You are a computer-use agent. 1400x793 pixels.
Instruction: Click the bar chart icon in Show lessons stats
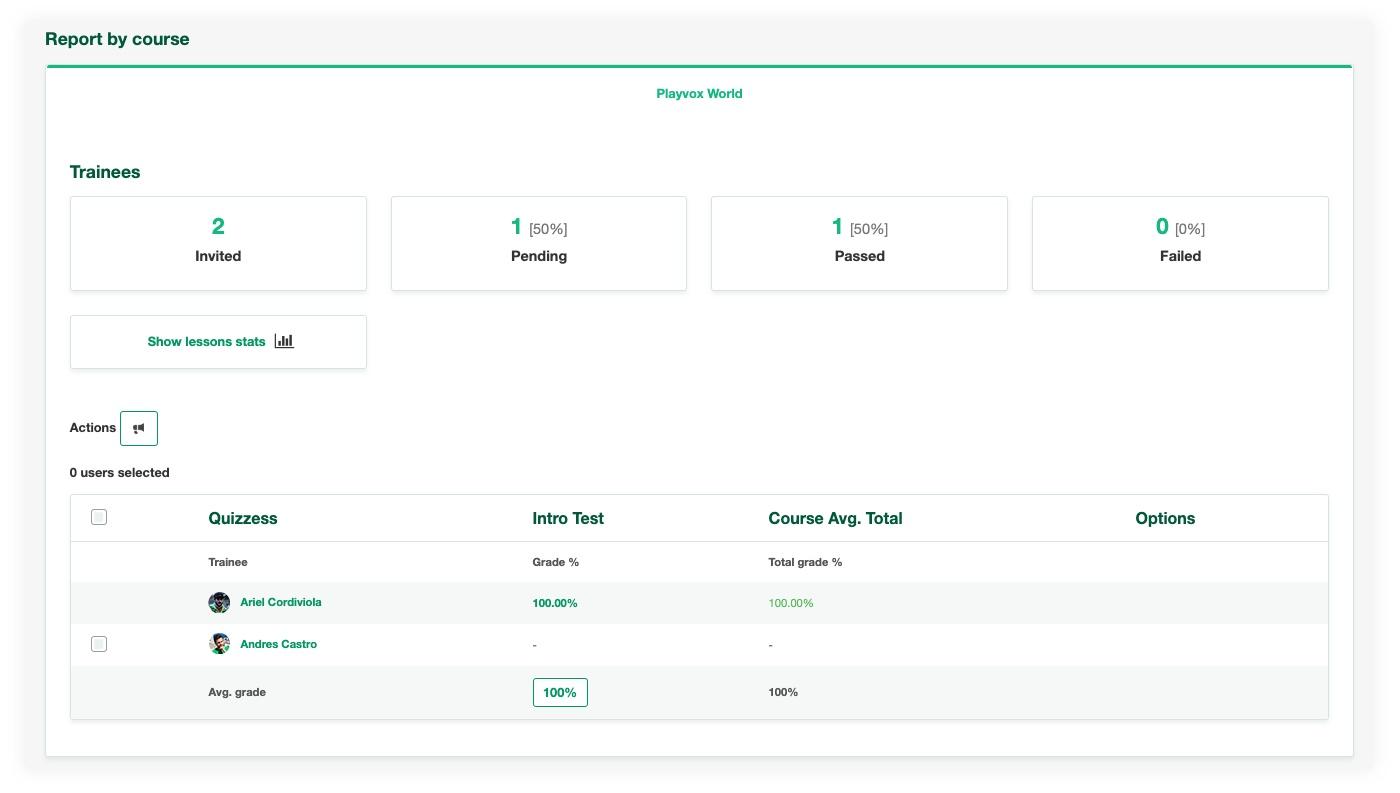coord(284,341)
